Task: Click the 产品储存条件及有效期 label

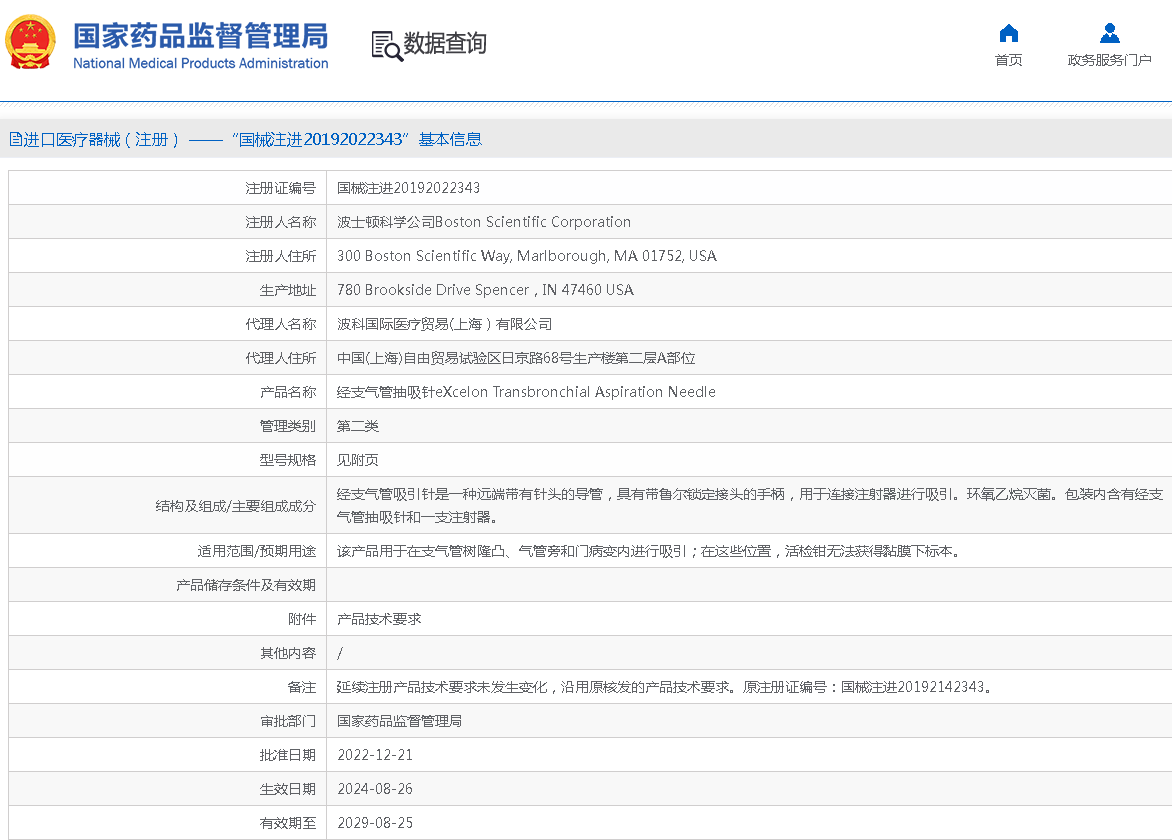Action: click(246, 585)
